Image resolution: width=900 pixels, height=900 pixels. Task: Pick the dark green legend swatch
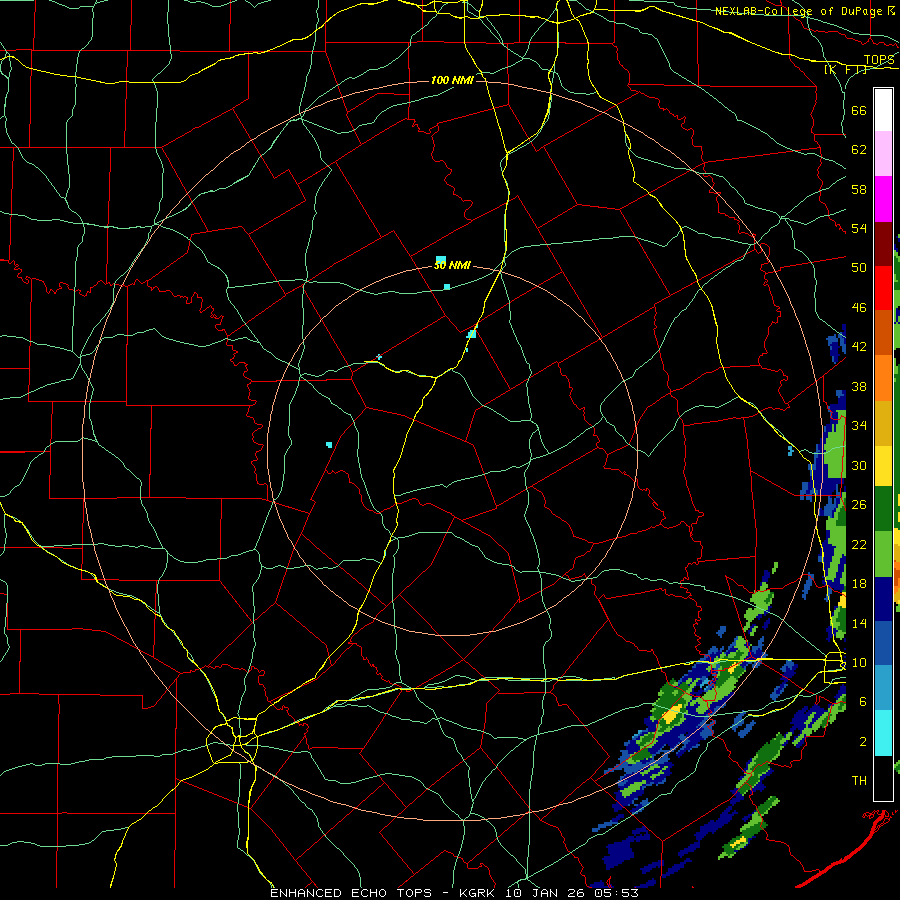coord(883,509)
